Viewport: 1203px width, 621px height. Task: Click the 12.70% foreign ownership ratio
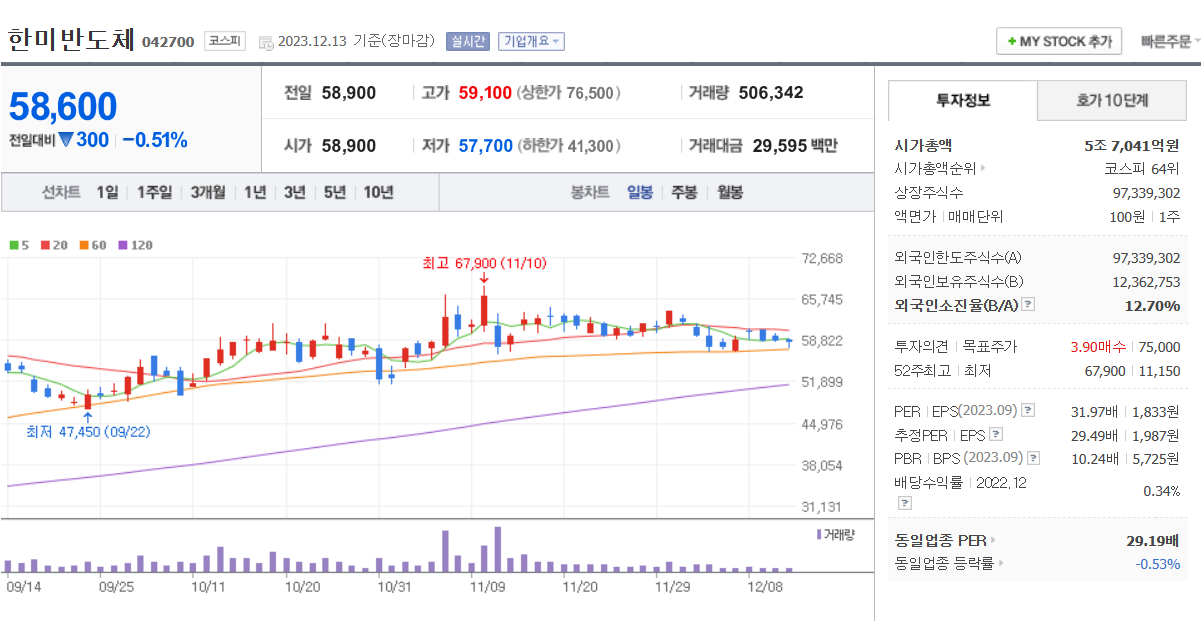(x=1152, y=306)
